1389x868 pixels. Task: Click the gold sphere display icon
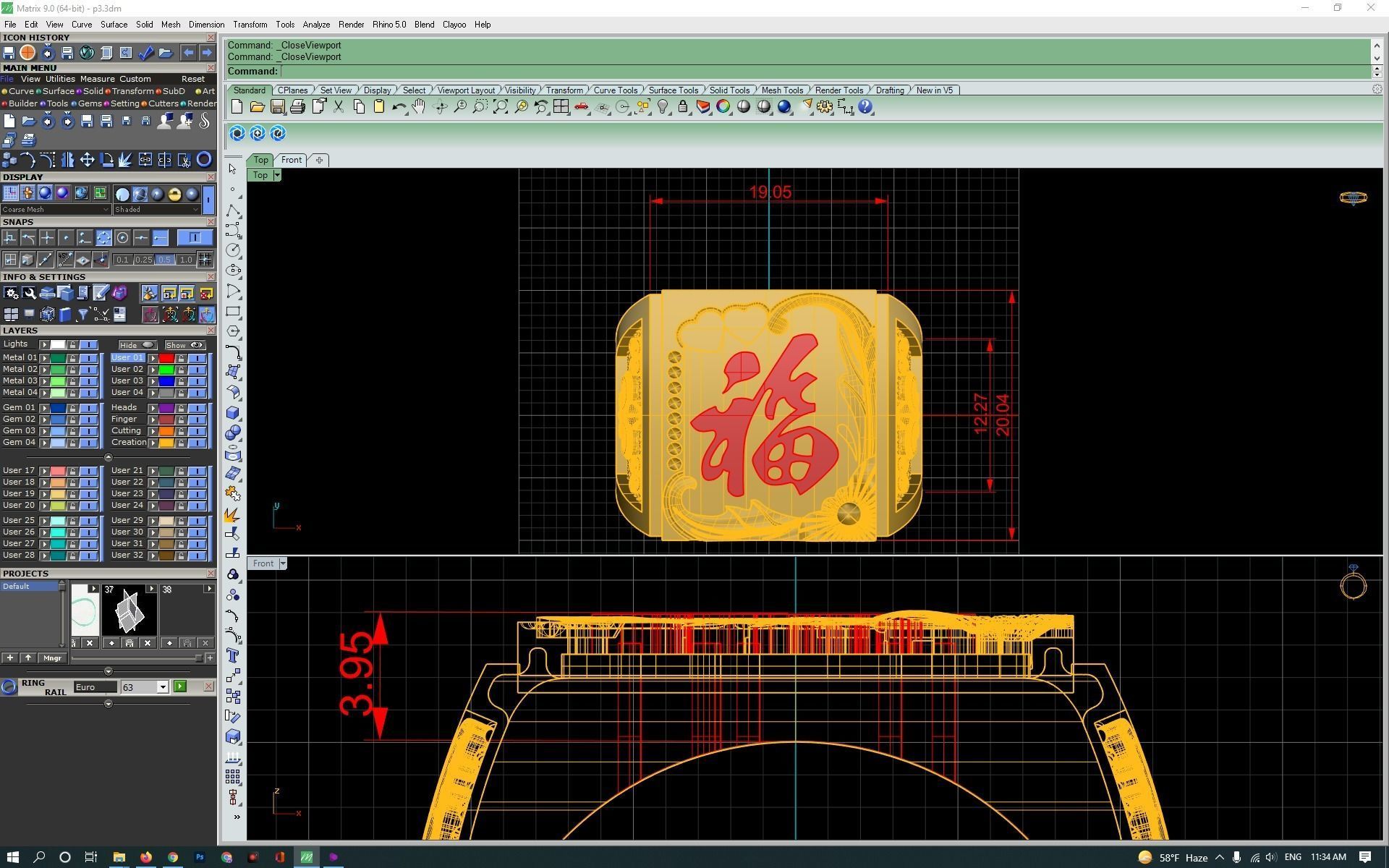[x=174, y=194]
